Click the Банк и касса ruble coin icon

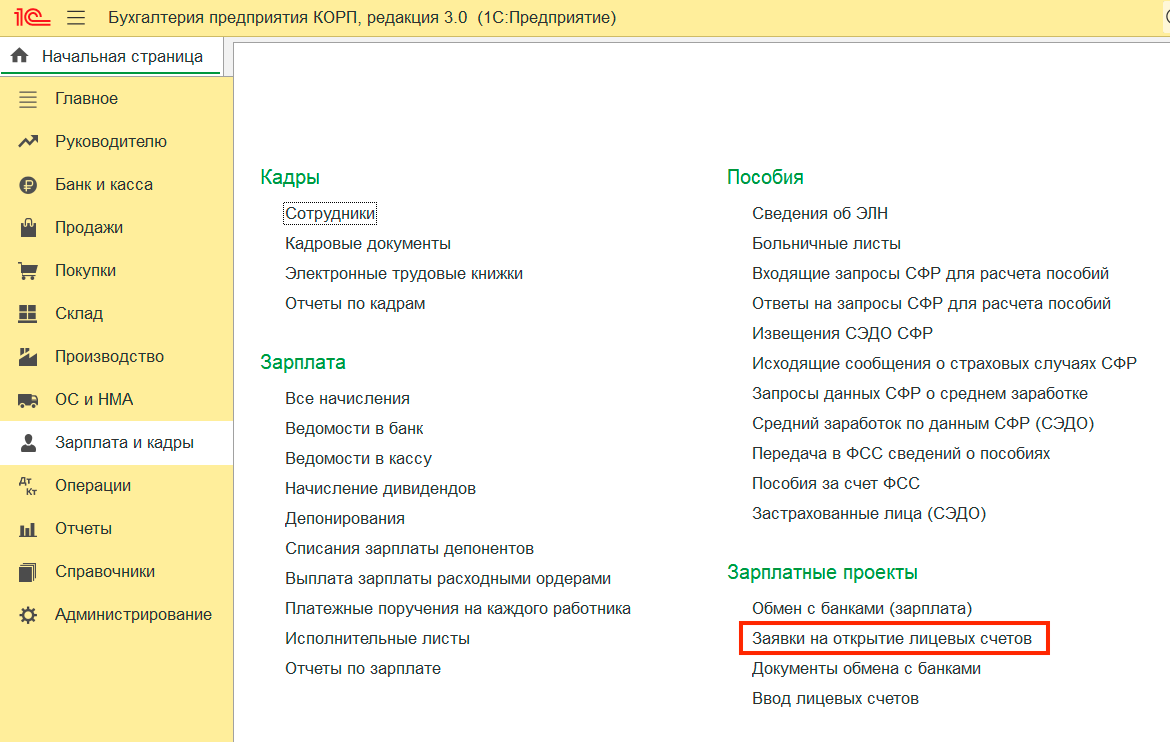click(28, 185)
